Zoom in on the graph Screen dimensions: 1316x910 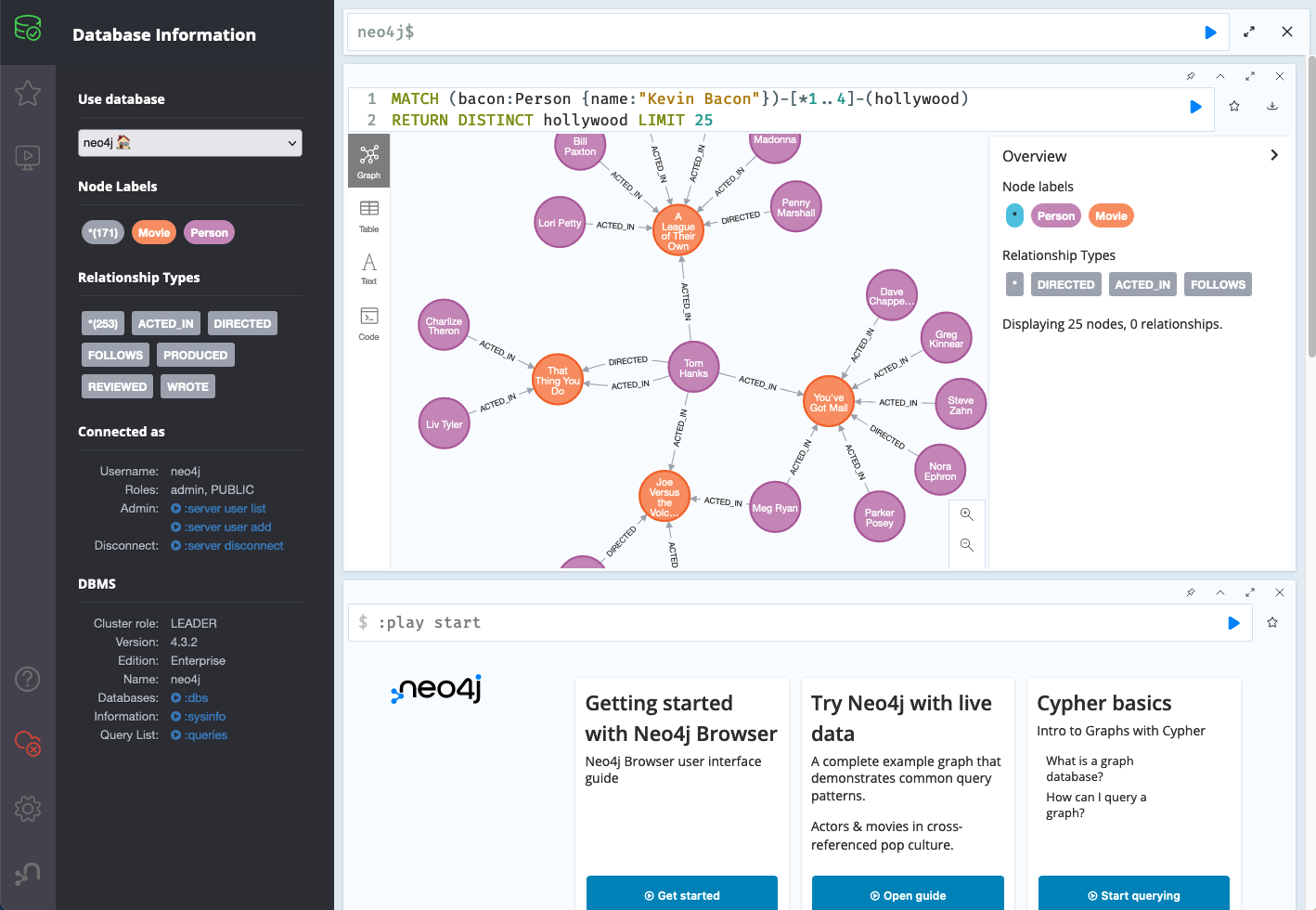pos(967,514)
